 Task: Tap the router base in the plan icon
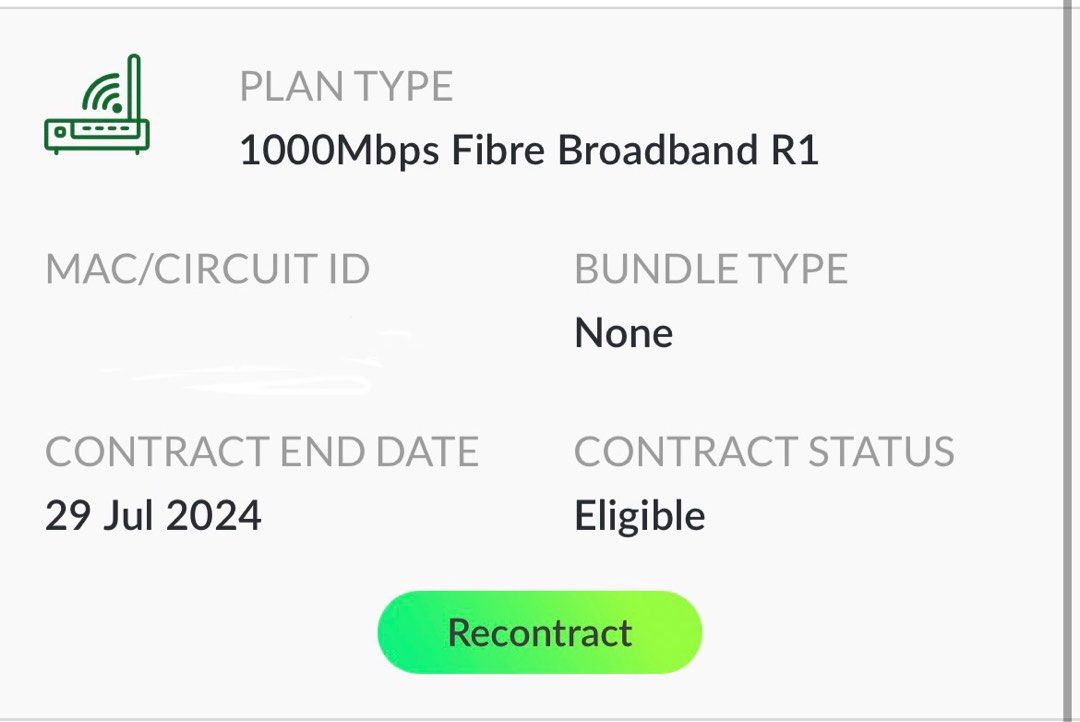tap(97, 133)
